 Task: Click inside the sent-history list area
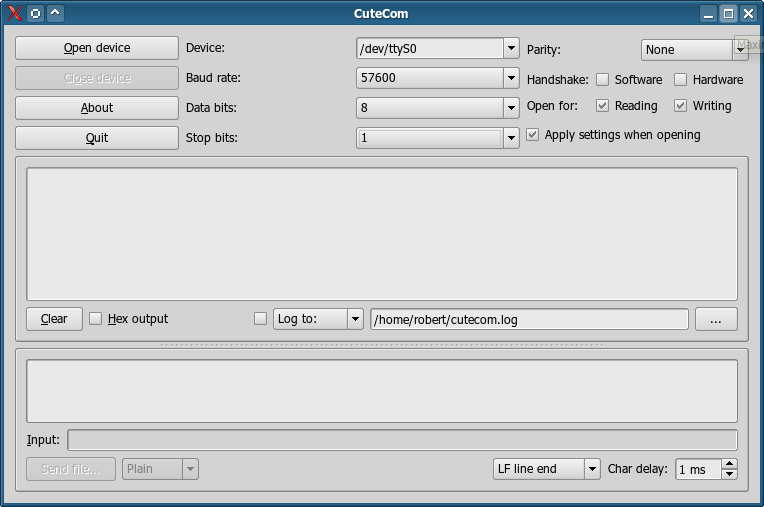click(x=382, y=391)
